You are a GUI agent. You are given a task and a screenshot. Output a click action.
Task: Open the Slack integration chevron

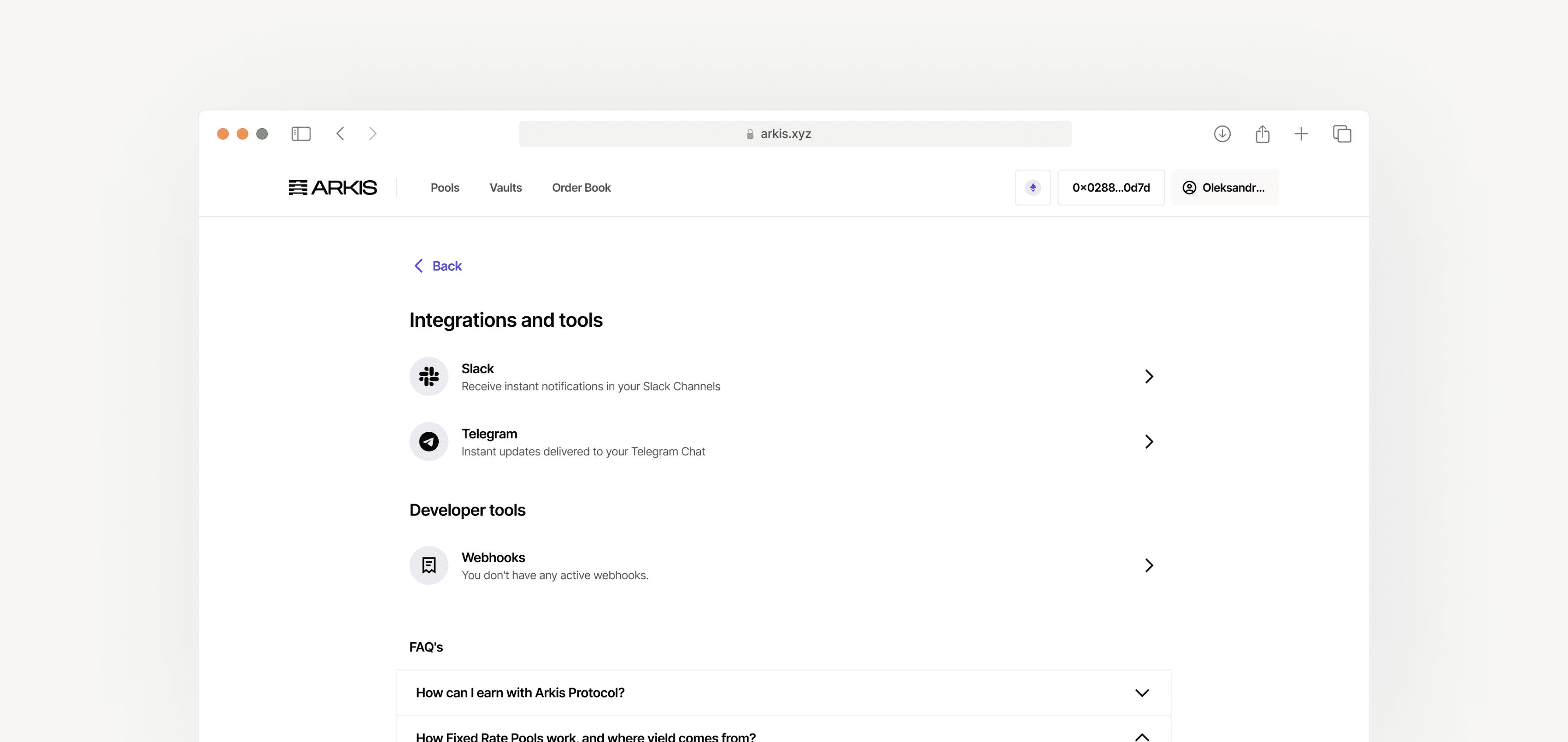tap(1148, 376)
